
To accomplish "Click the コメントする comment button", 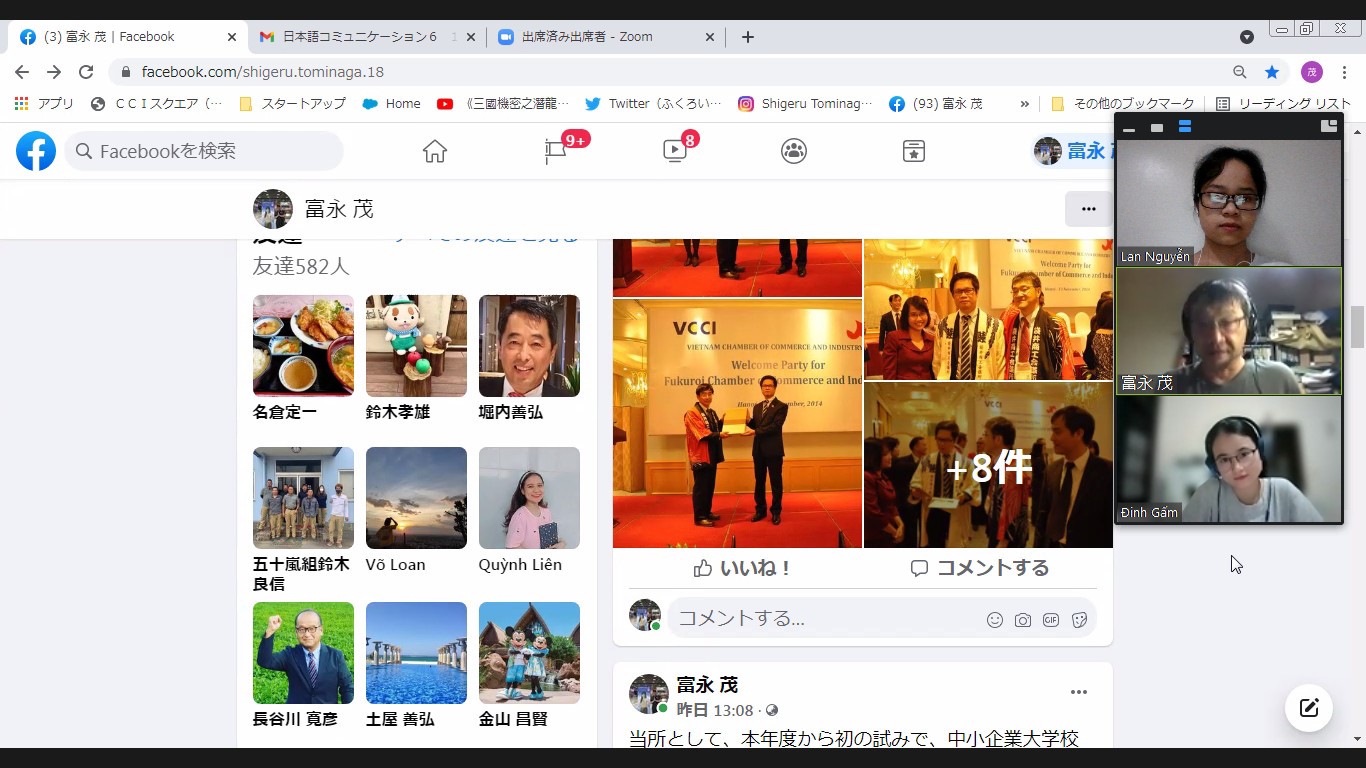I will [980, 568].
